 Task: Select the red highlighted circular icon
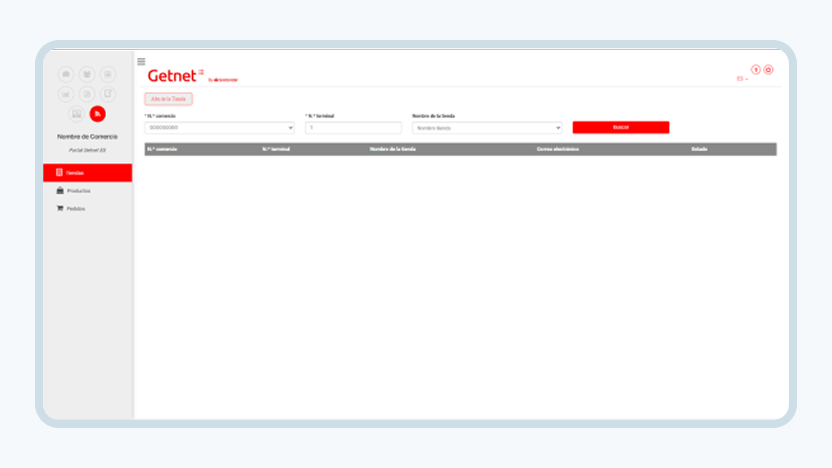click(98, 114)
